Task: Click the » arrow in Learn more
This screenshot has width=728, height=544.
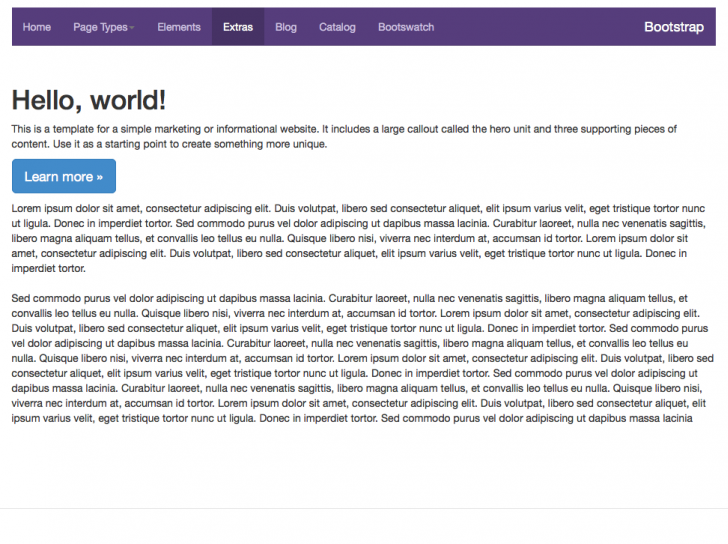Action: click(99, 177)
